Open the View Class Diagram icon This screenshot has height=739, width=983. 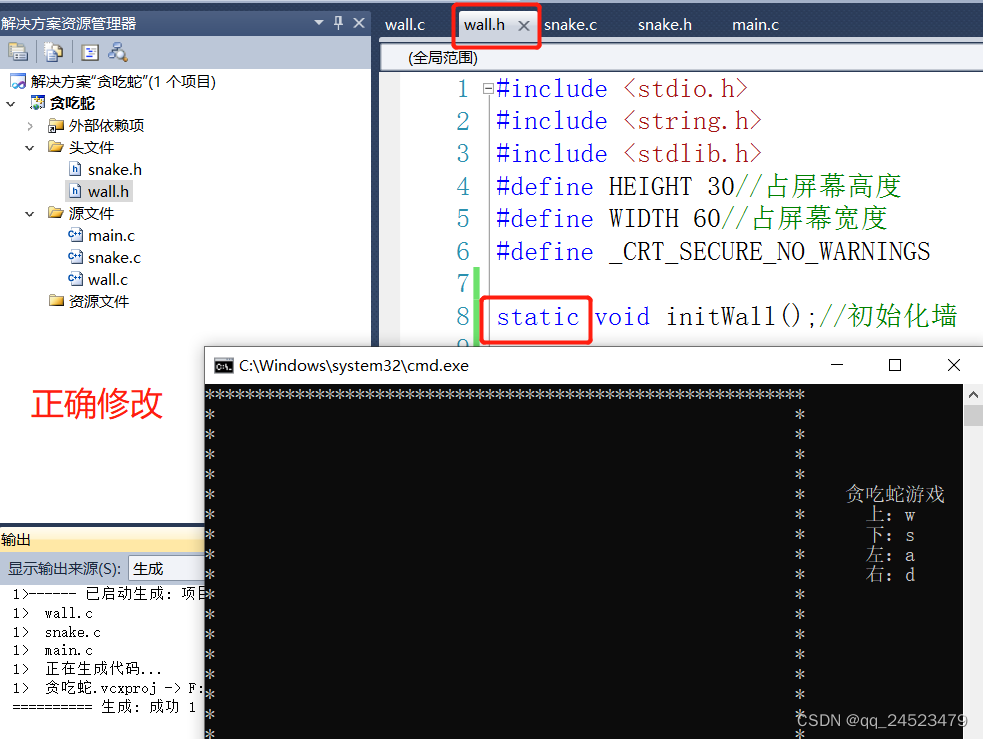(x=116, y=52)
